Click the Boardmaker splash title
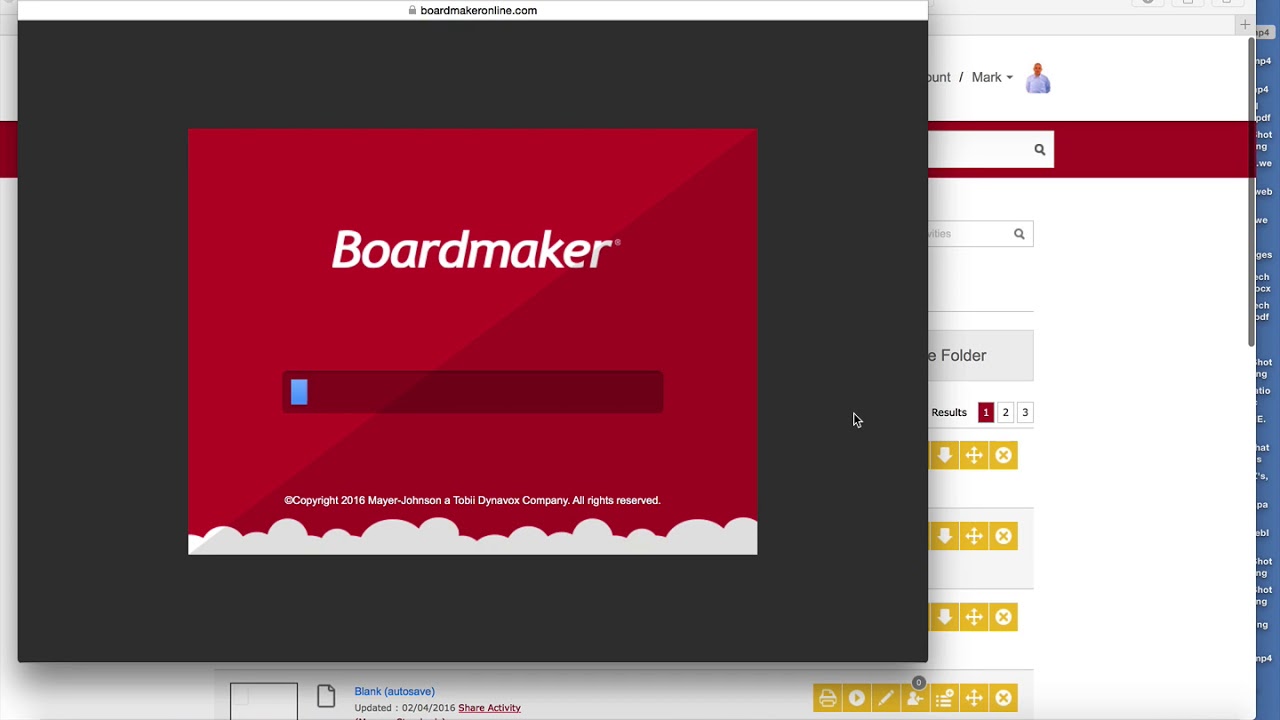The image size is (1280, 720). [x=475, y=249]
